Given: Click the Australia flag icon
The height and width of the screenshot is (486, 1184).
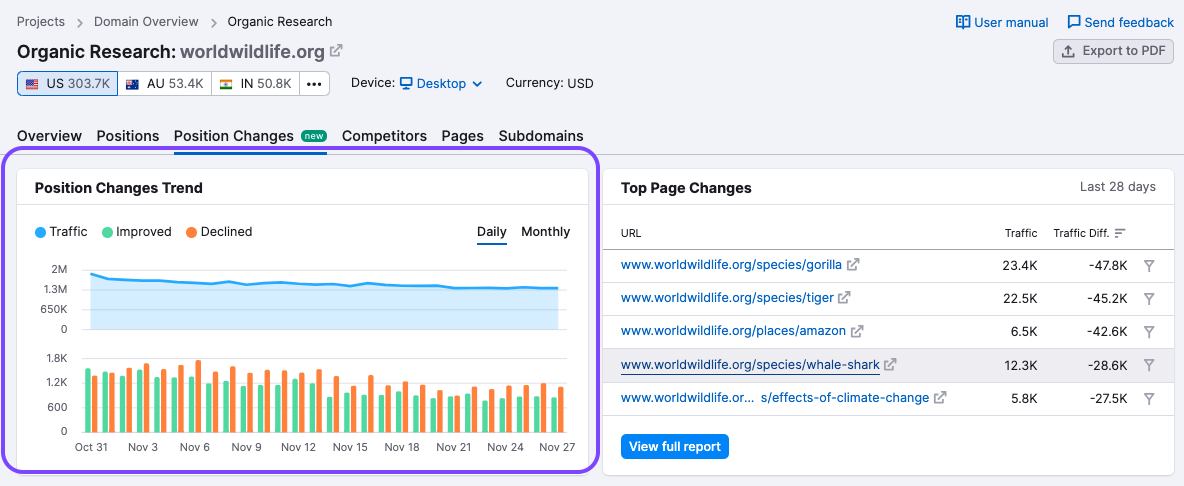Looking at the screenshot, I should [x=132, y=84].
